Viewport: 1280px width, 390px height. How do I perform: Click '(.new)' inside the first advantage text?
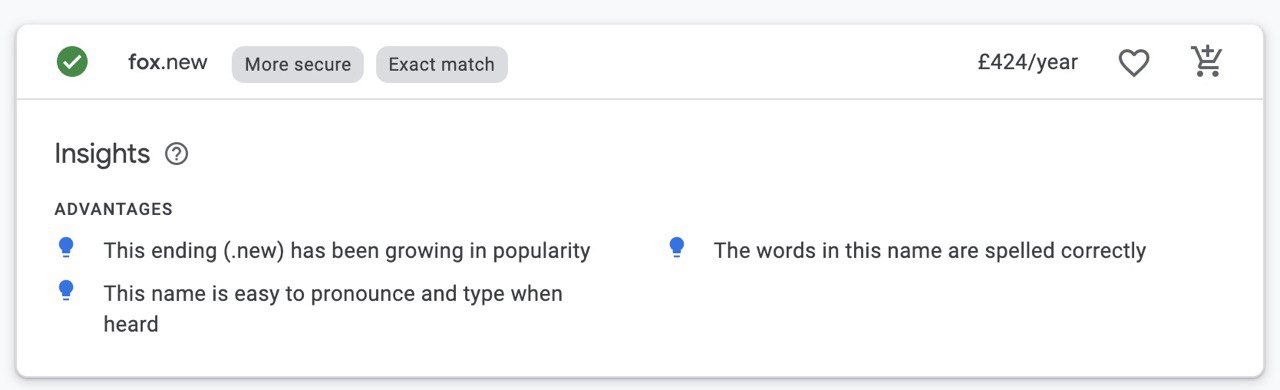point(254,250)
